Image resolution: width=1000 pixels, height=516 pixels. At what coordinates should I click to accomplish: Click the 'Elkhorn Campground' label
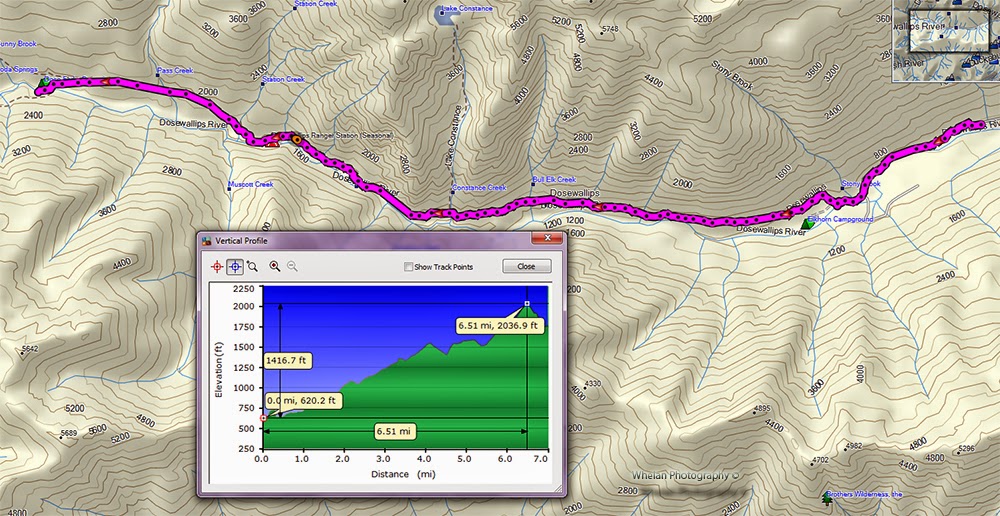(840, 219)
